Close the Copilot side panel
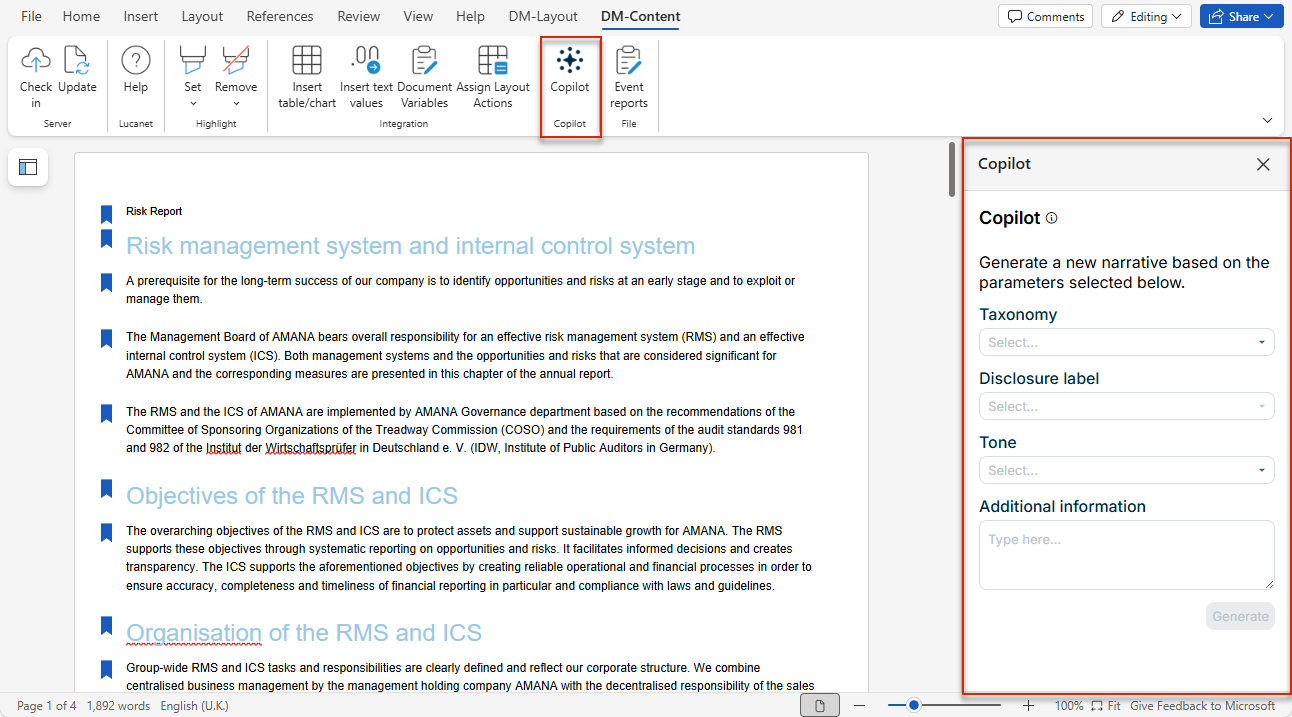This screenshot has width=1292, height=717. click(x=1263, y=164)
